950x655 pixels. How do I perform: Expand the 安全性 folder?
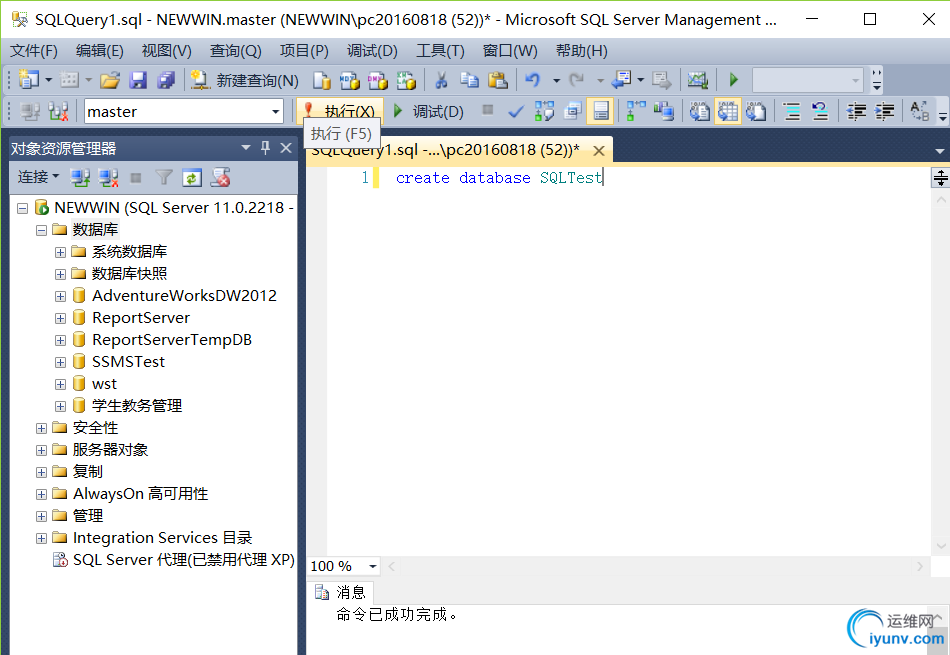(x=41, y=428)
